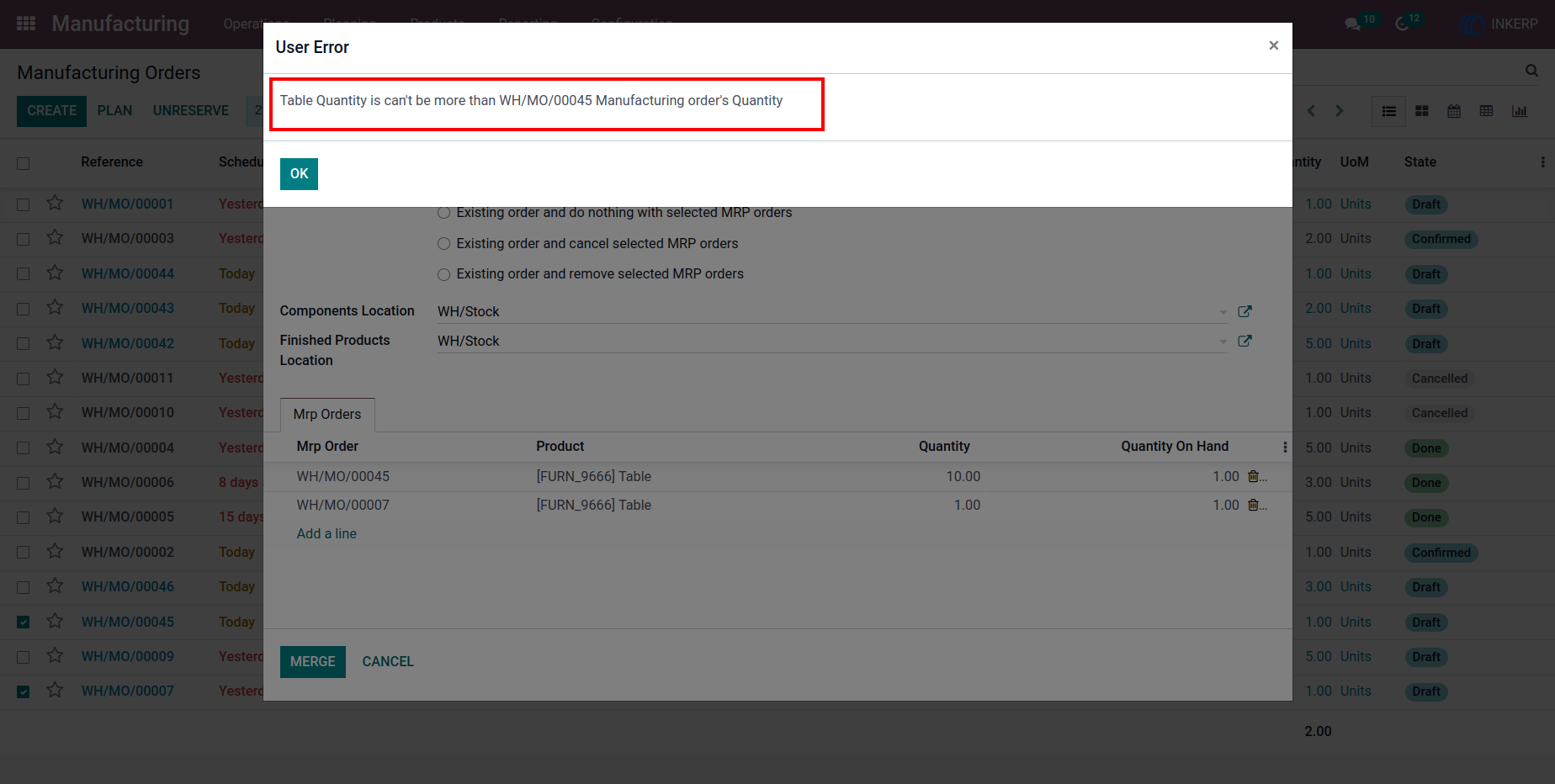This screenshot has width=1555, height=784.
Task: Toggle the select-all header checkbox
Action: [x=24, y=163]
